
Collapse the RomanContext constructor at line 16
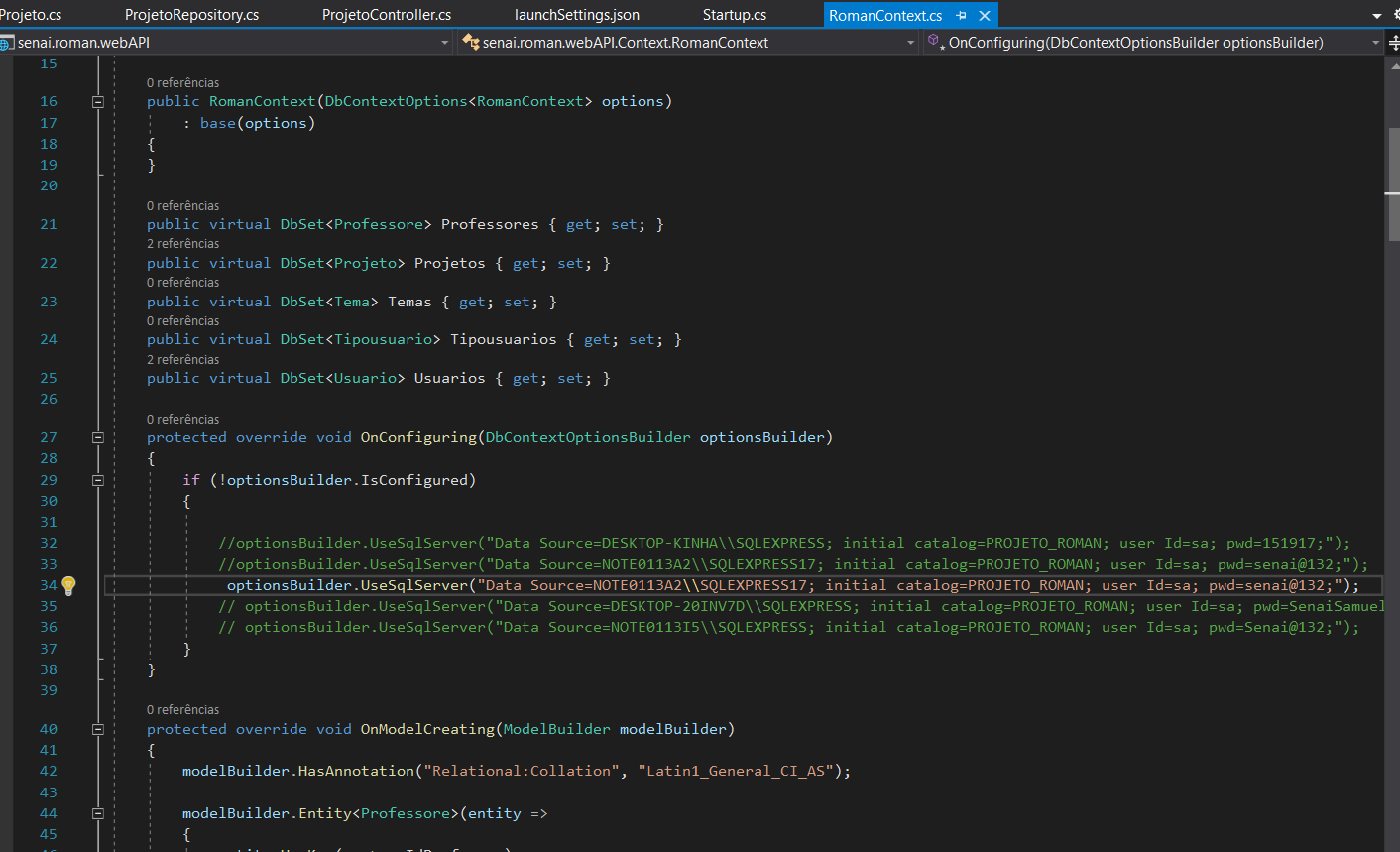98,102
